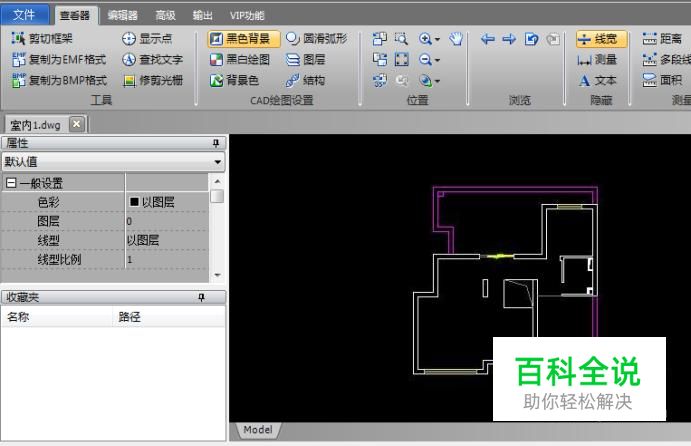Toggle Black-and-White Drawing (黑白绘图)
Image resolution: width=691 pixels, height=446 pixels.
point(240,59)
